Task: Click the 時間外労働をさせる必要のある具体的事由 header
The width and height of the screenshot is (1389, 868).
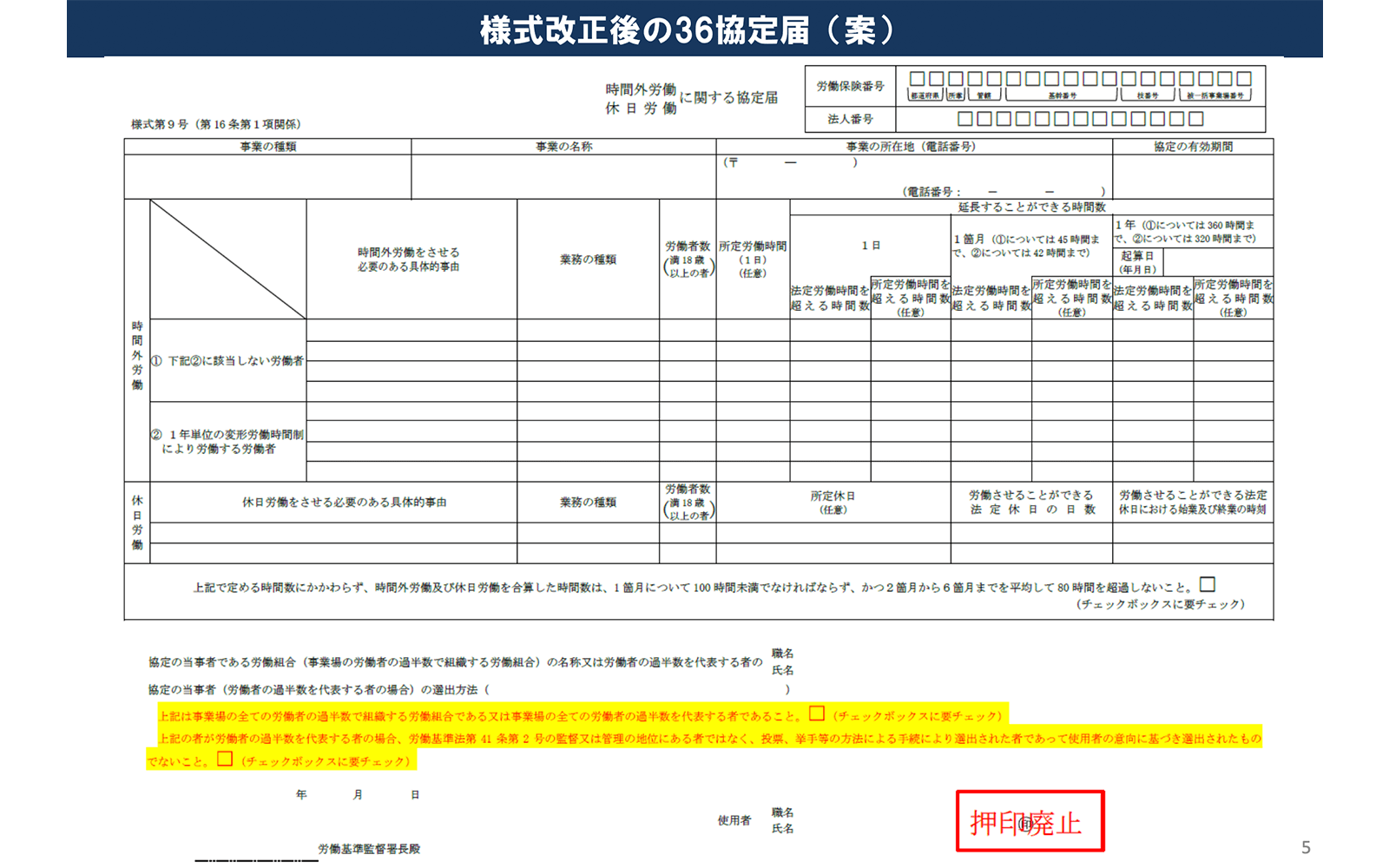Action: click(x=408, y=259)
